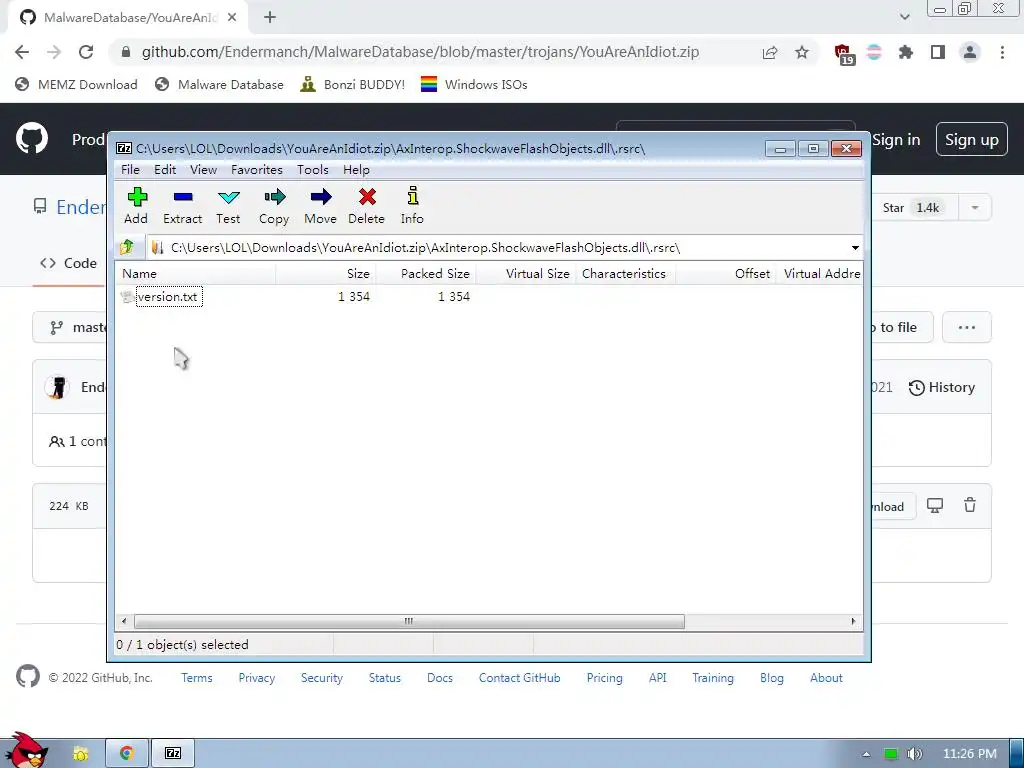This screenshot has width=1024, height=768.
Task: Click the 7-Zip path address field
Action: click(498, 248)
